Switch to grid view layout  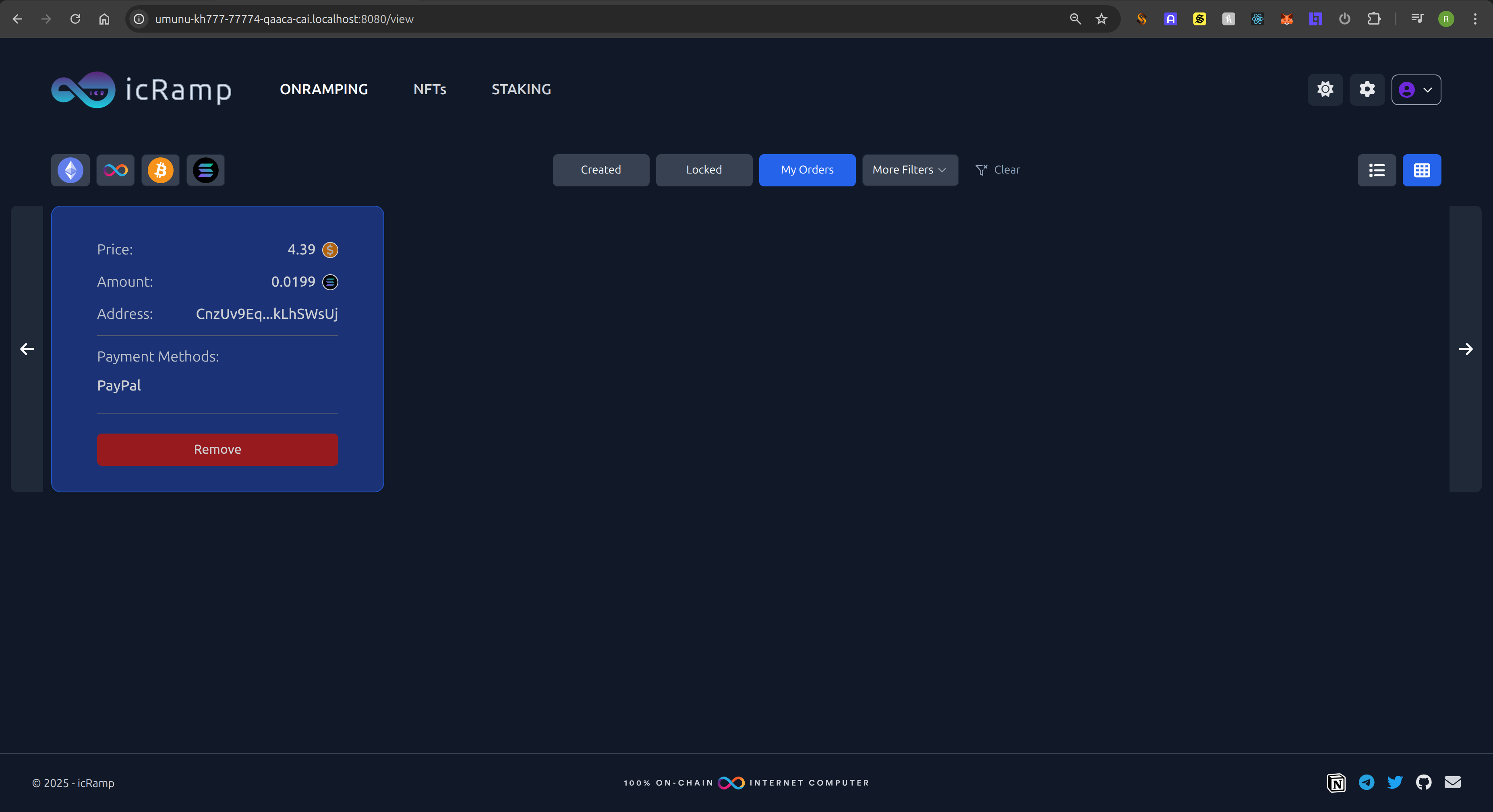pyautogui.click(x=1422, y=170)
